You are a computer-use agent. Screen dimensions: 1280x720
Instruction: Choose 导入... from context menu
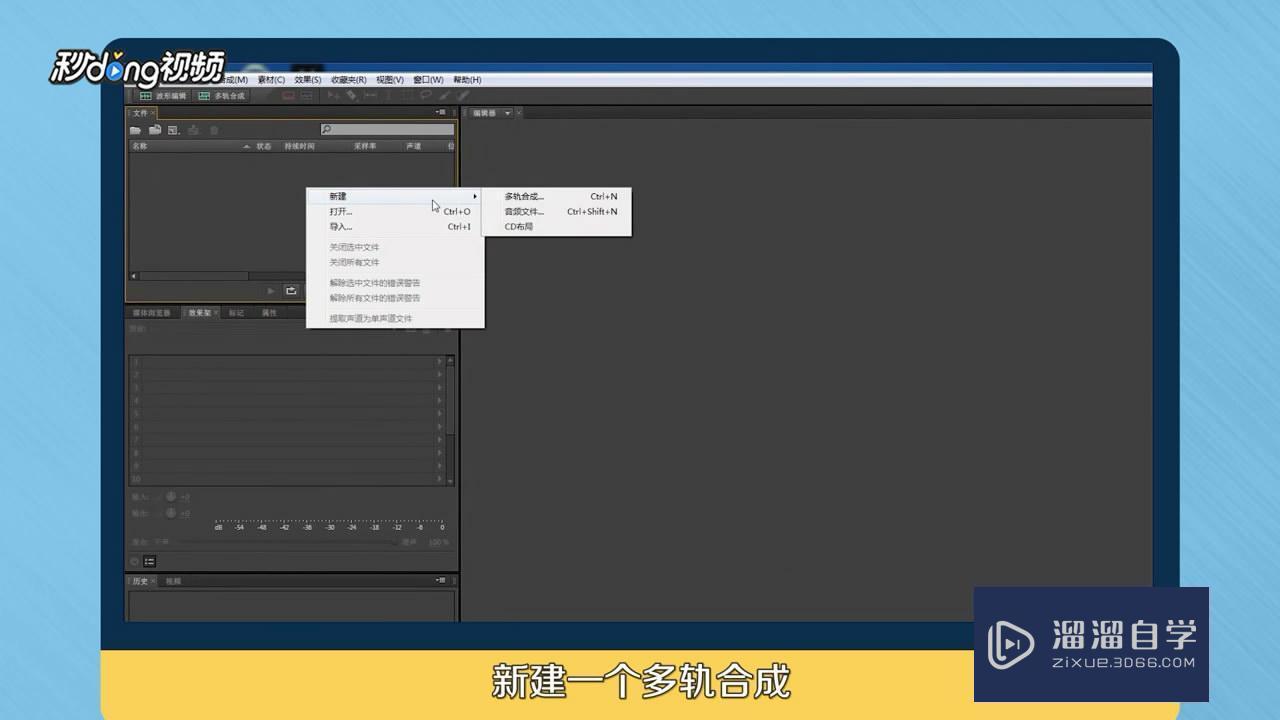pos(395,227)
